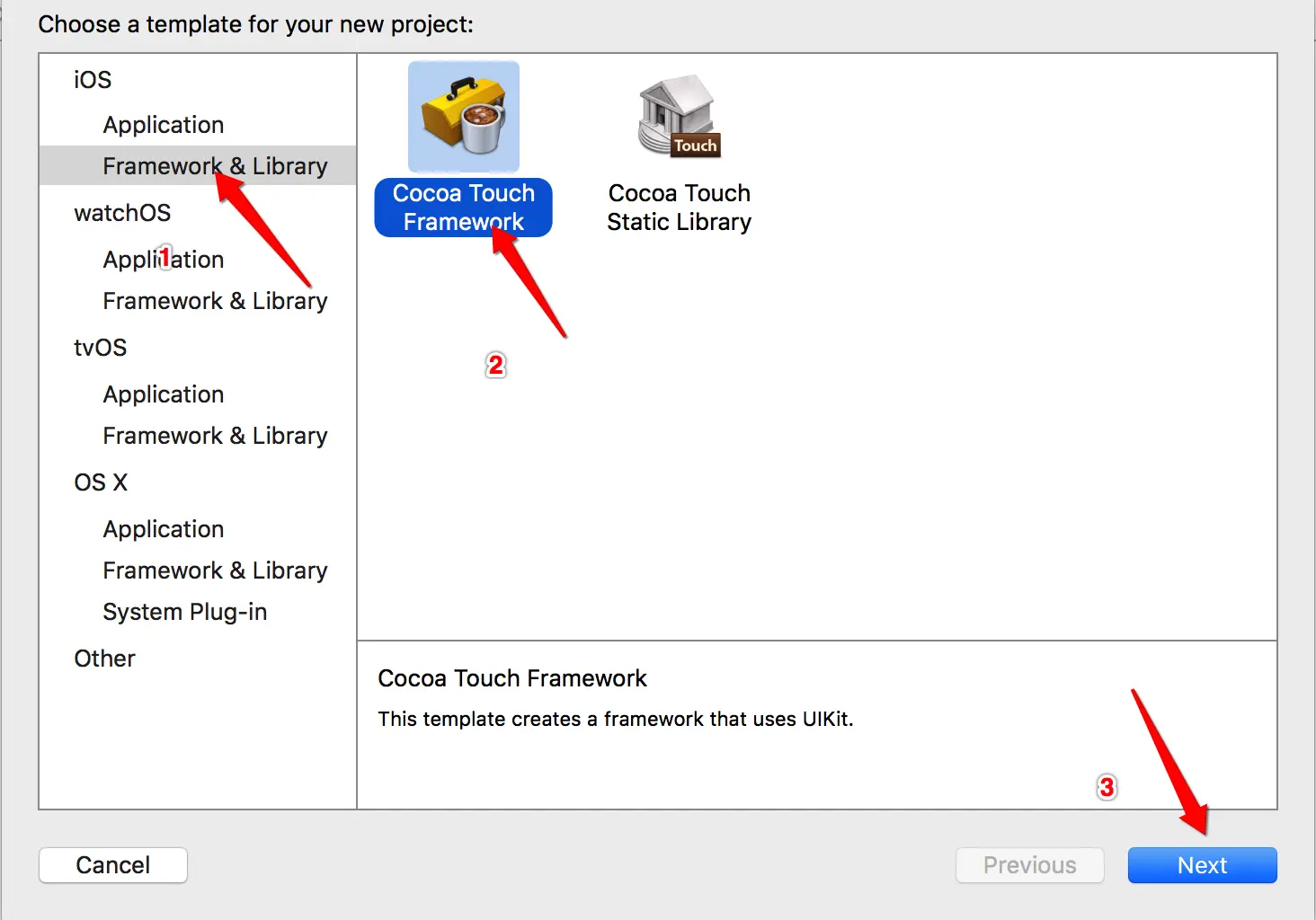Click the Next button
Image resolution: width=1316 pixels, height=920 pixels.
1203,865
